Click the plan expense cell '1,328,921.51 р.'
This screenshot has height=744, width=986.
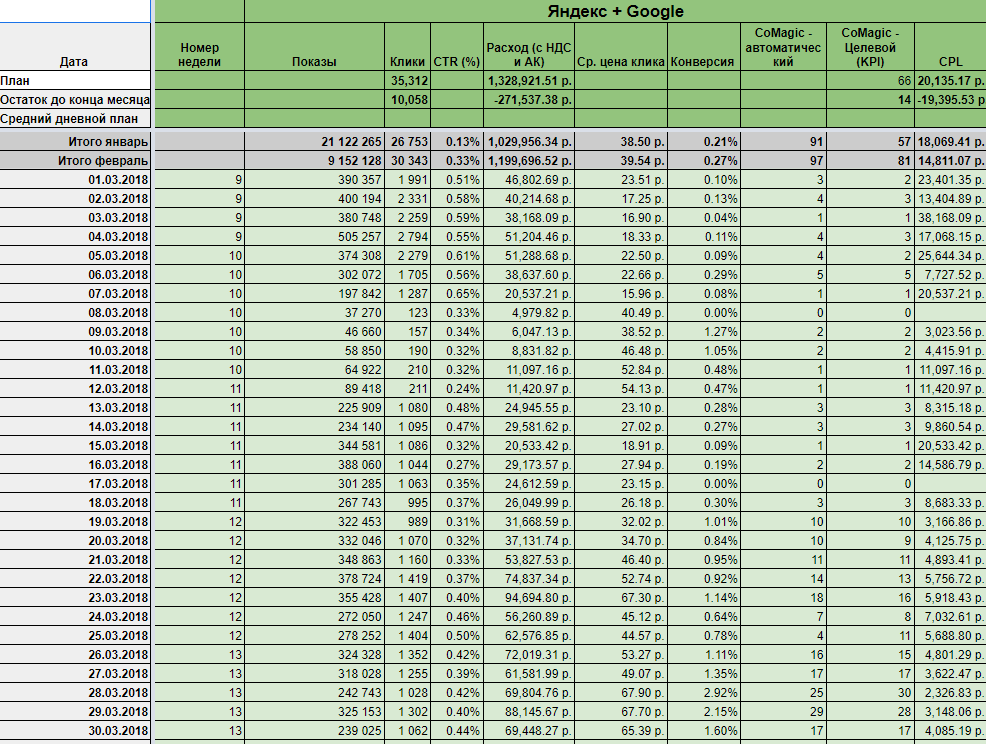pyautogui.click(x=530, y=80)
